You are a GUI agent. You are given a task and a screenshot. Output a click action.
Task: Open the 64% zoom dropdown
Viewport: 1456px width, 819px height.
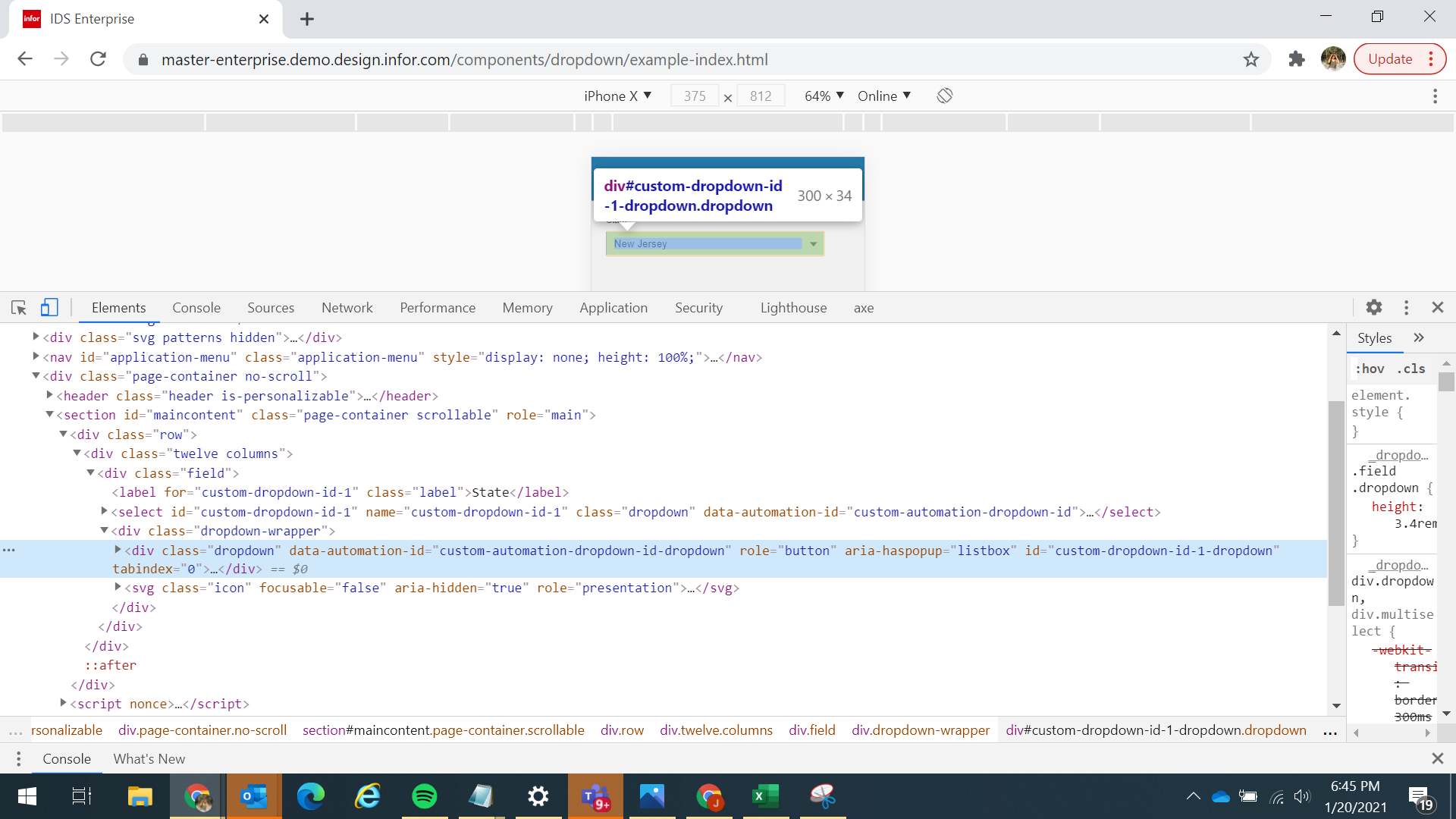pyautogui.click(x=824, y=96)
